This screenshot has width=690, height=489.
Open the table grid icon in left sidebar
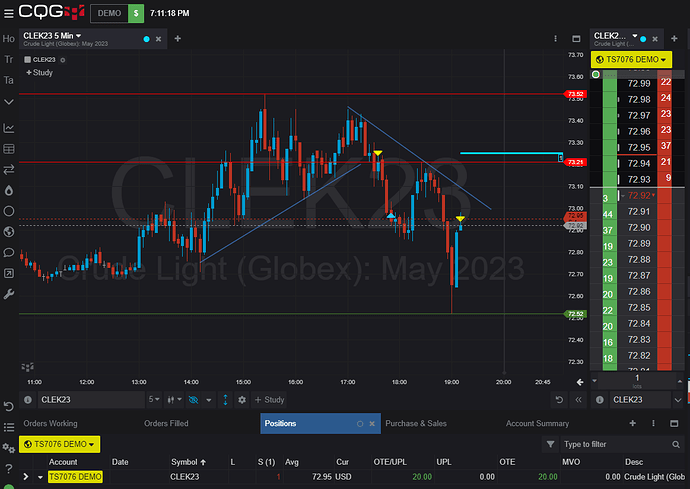(9, 149)
